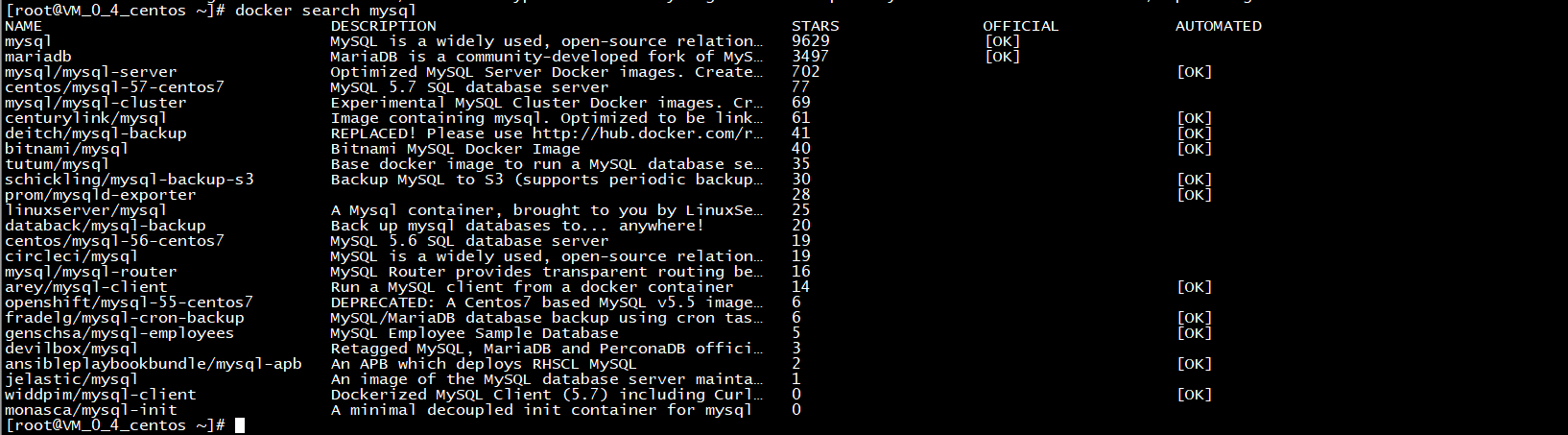Click the official [OK] for mariadb
The height and width of the screenshot is (435, 1568).
[1002, 57]
